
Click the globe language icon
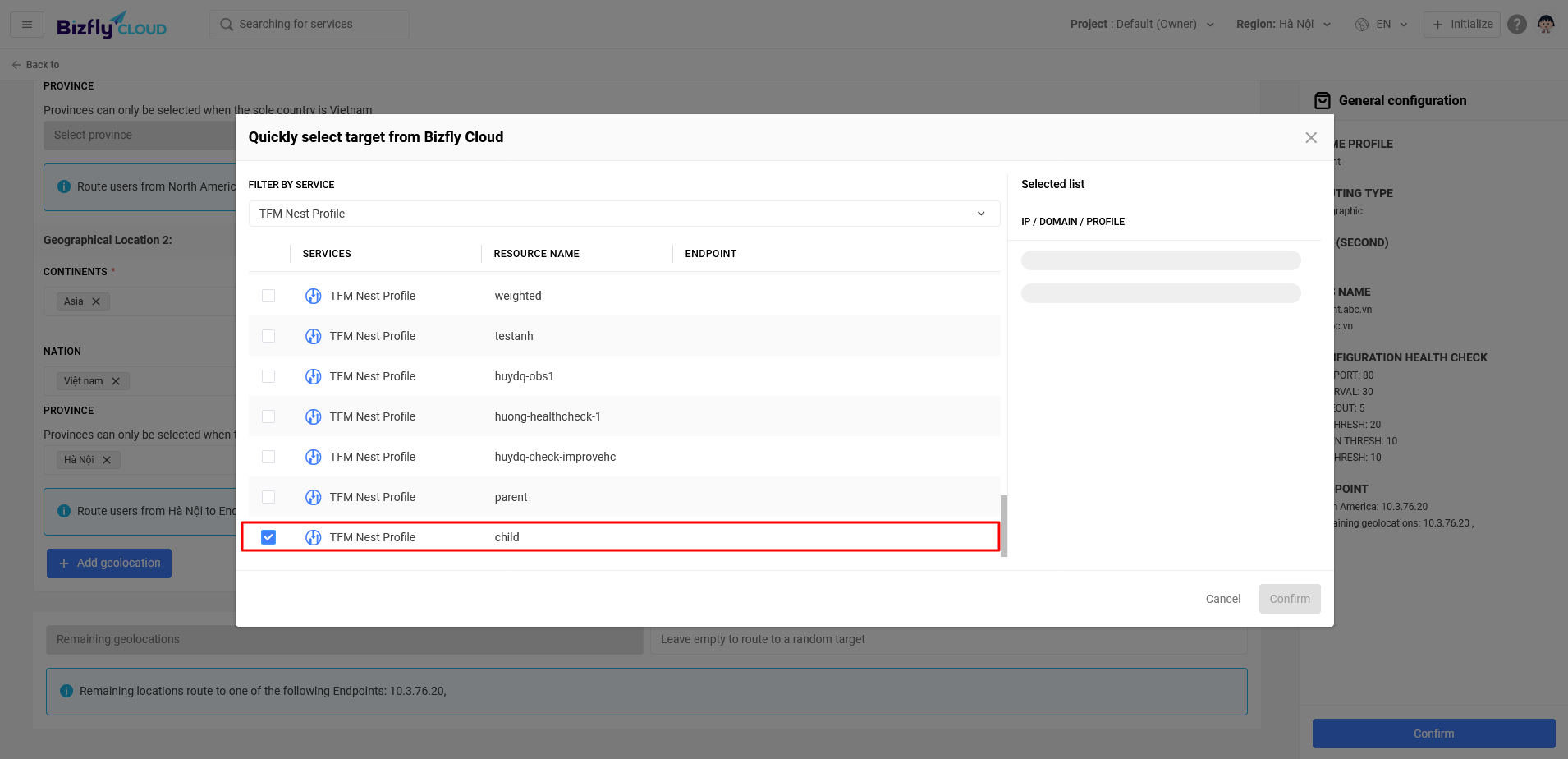[1362, 25]
